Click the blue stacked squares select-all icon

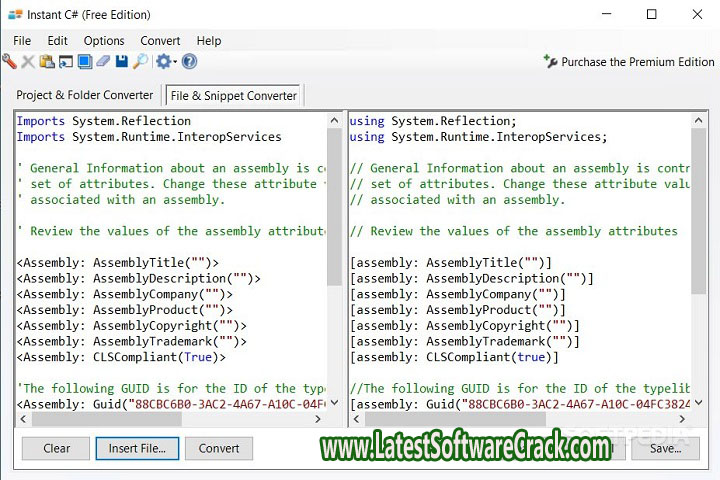click(84, 62)
